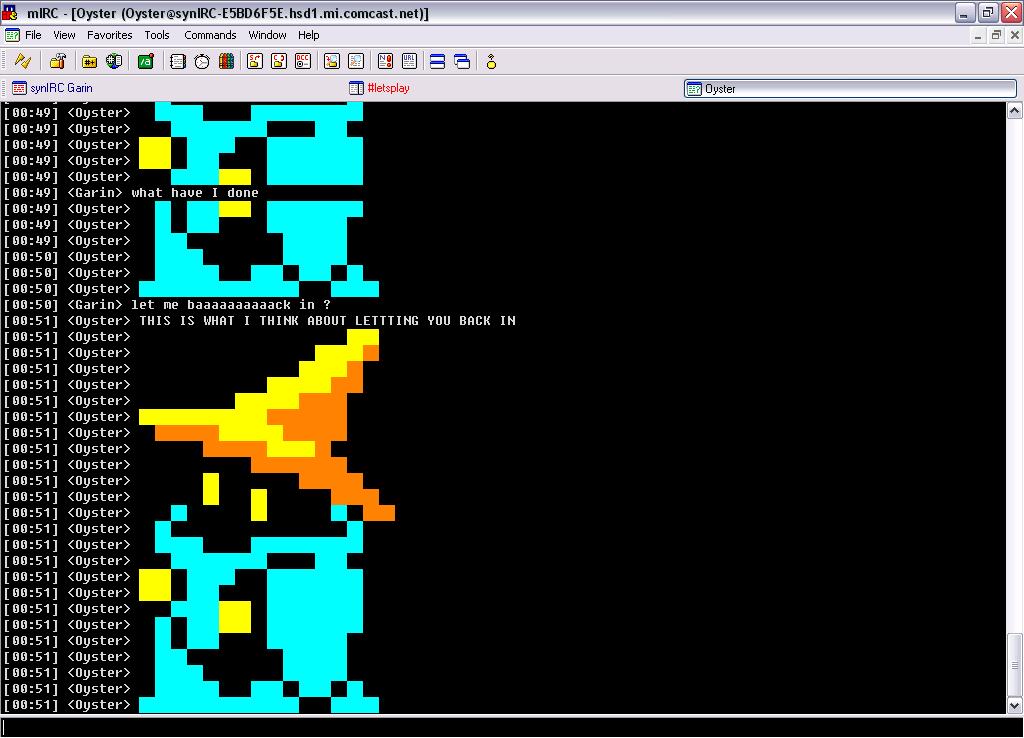Screen dimensions: 1024x738
Task: Click the About mIRC icon
Action: point(491,61)
